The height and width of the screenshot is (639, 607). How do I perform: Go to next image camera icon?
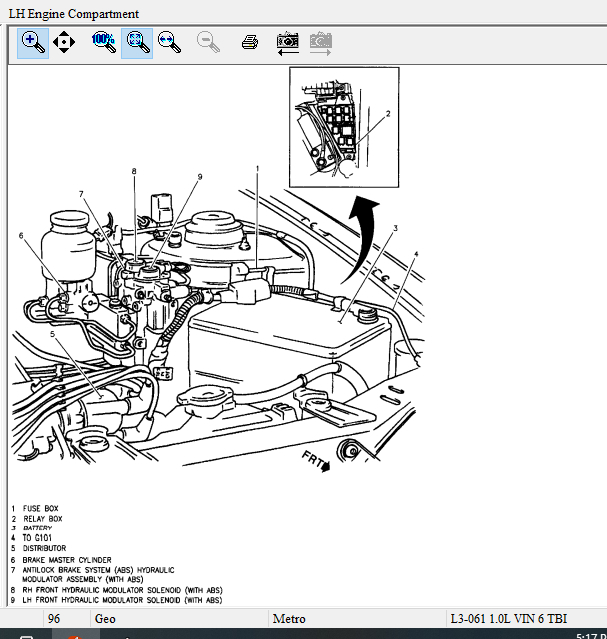[321, 43]
